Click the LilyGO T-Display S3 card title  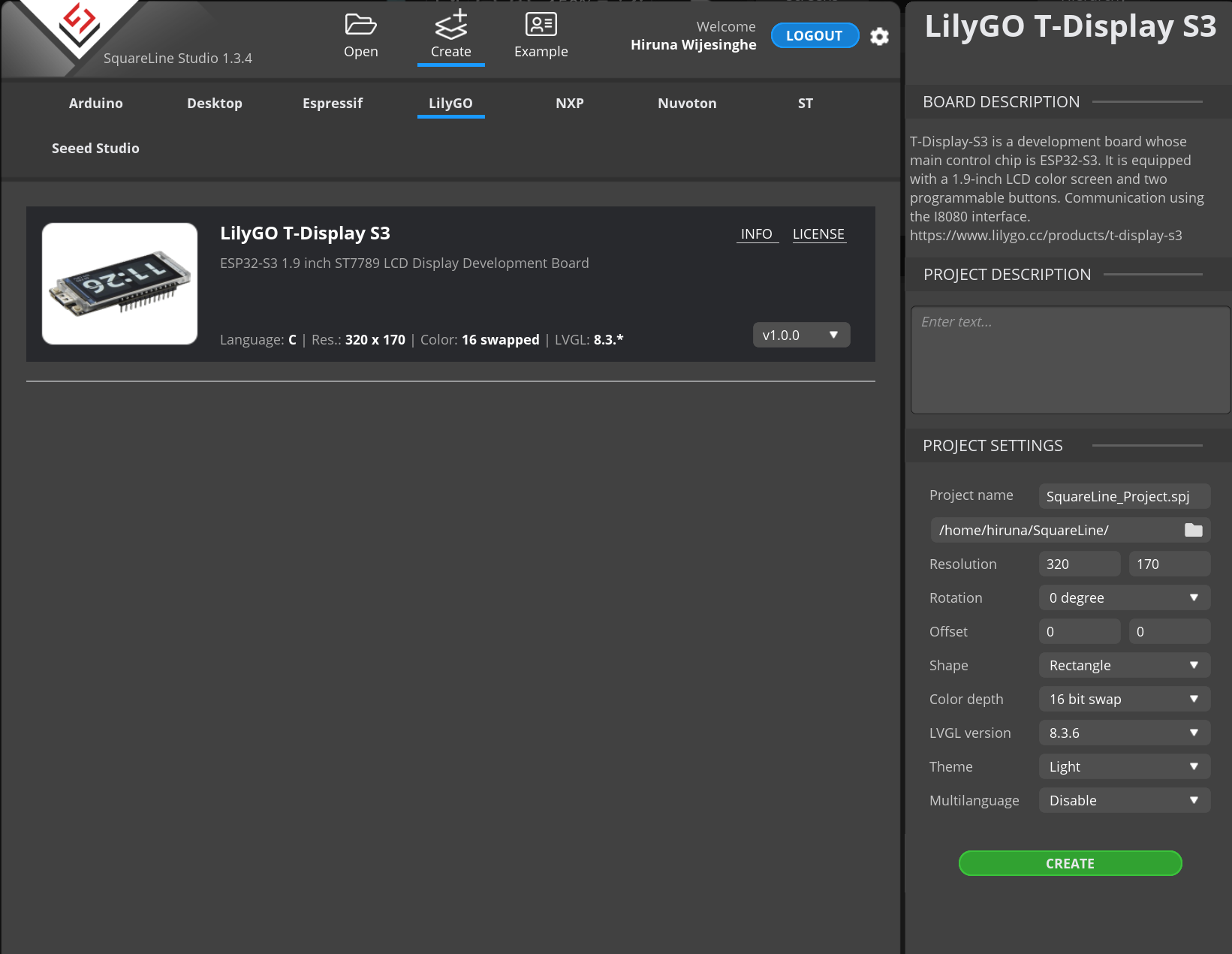pos(305,233)
